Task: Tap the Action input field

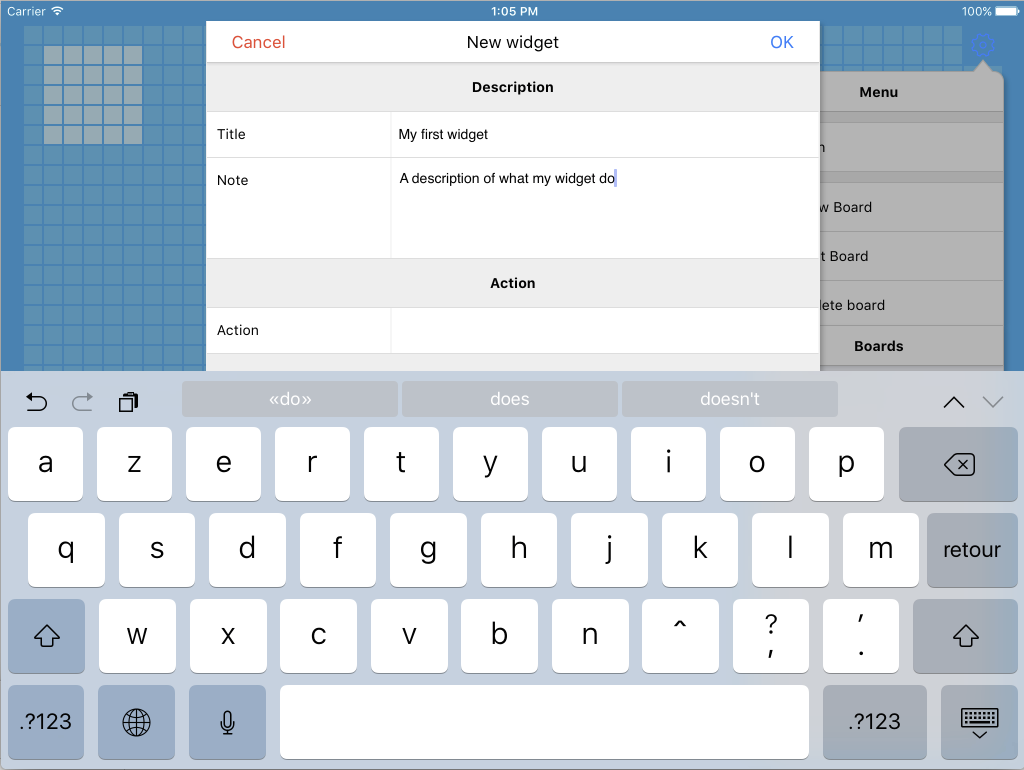Action: coord(604,330)
